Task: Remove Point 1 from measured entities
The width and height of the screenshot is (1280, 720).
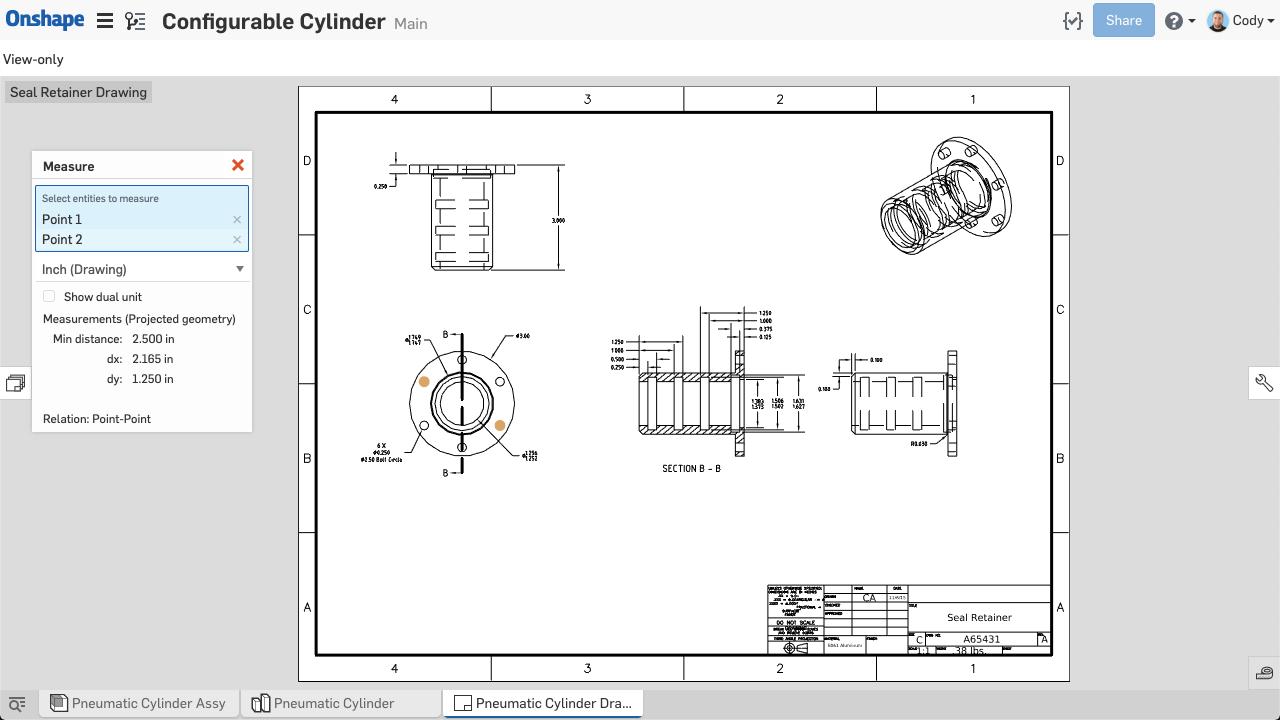Action: point(237,219)
